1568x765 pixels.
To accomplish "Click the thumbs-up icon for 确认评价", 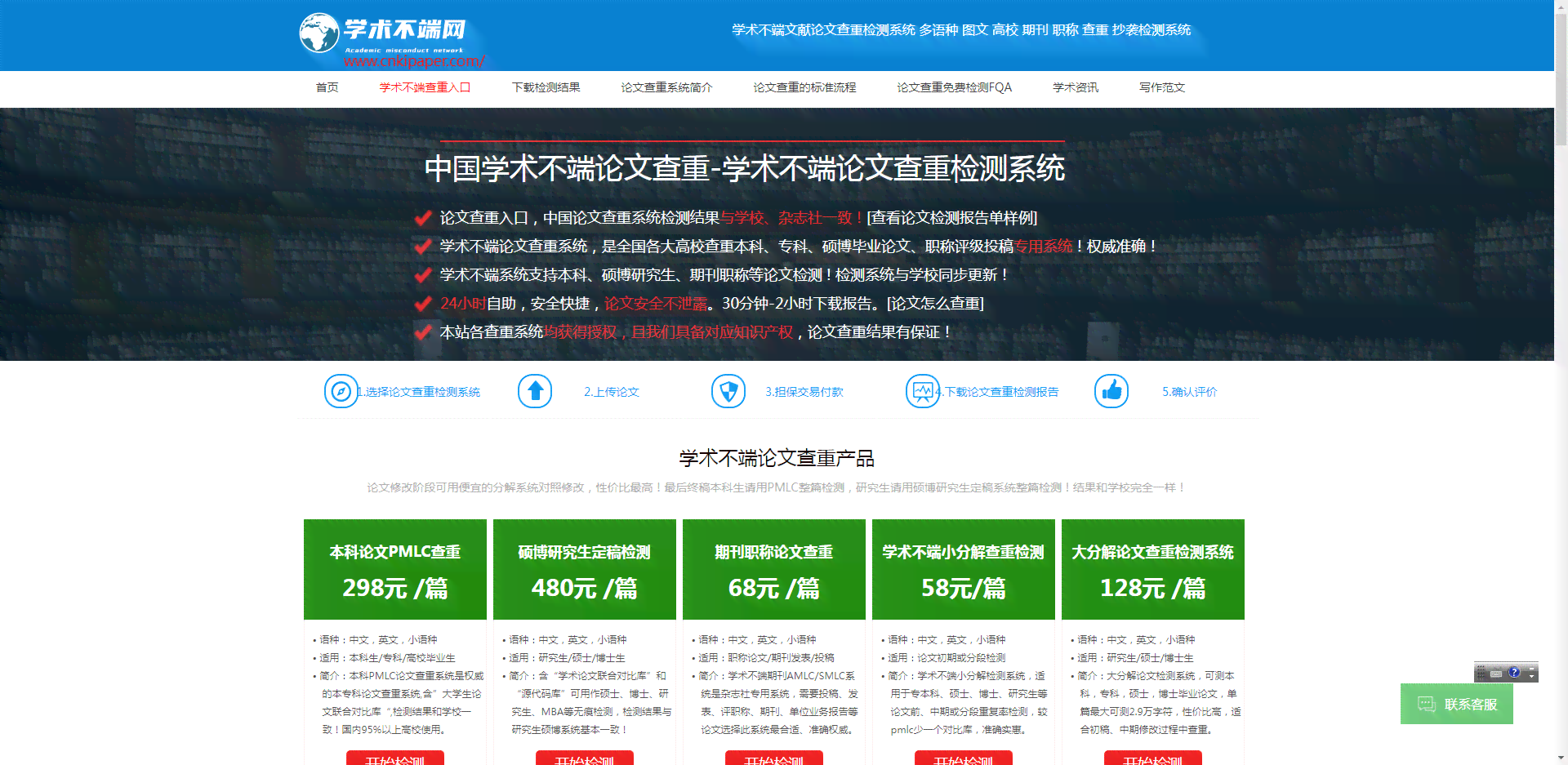I will pyautogui.click(x=1111, y=392).
